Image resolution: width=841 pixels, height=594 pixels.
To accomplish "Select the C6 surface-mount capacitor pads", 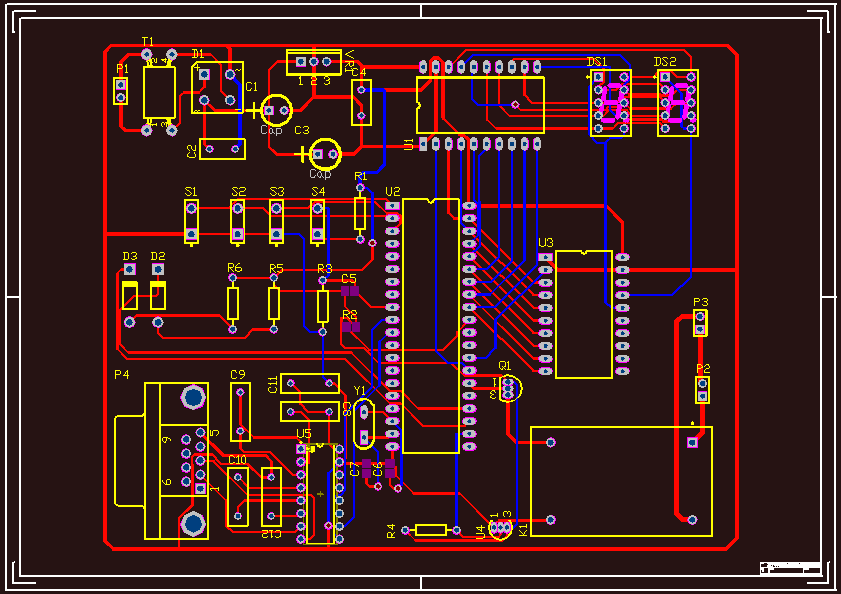I will pos(390,468).
